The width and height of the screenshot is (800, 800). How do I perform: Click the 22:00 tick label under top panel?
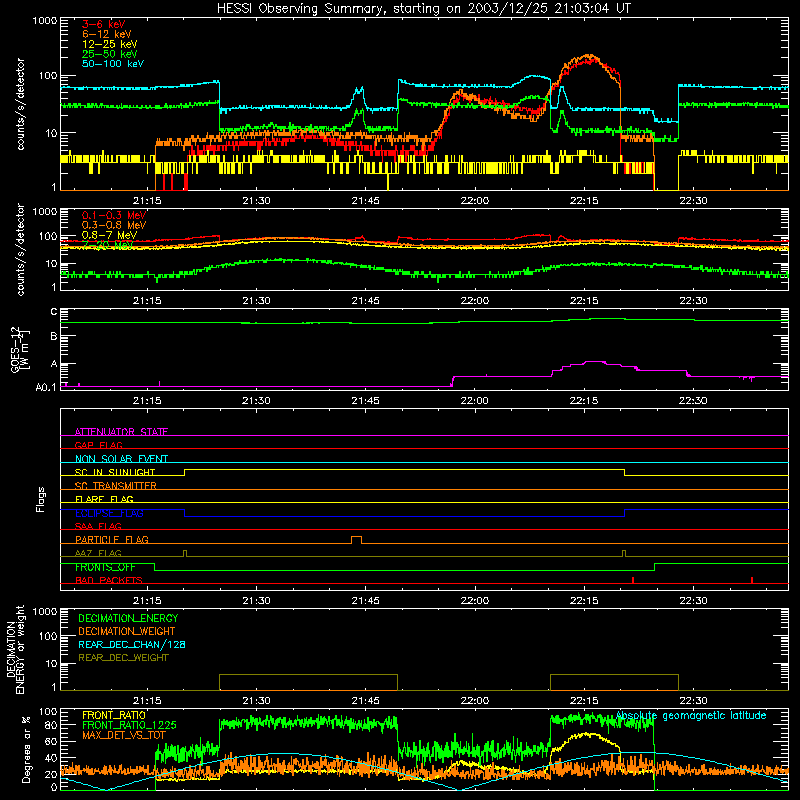click(x=474, y=201)
